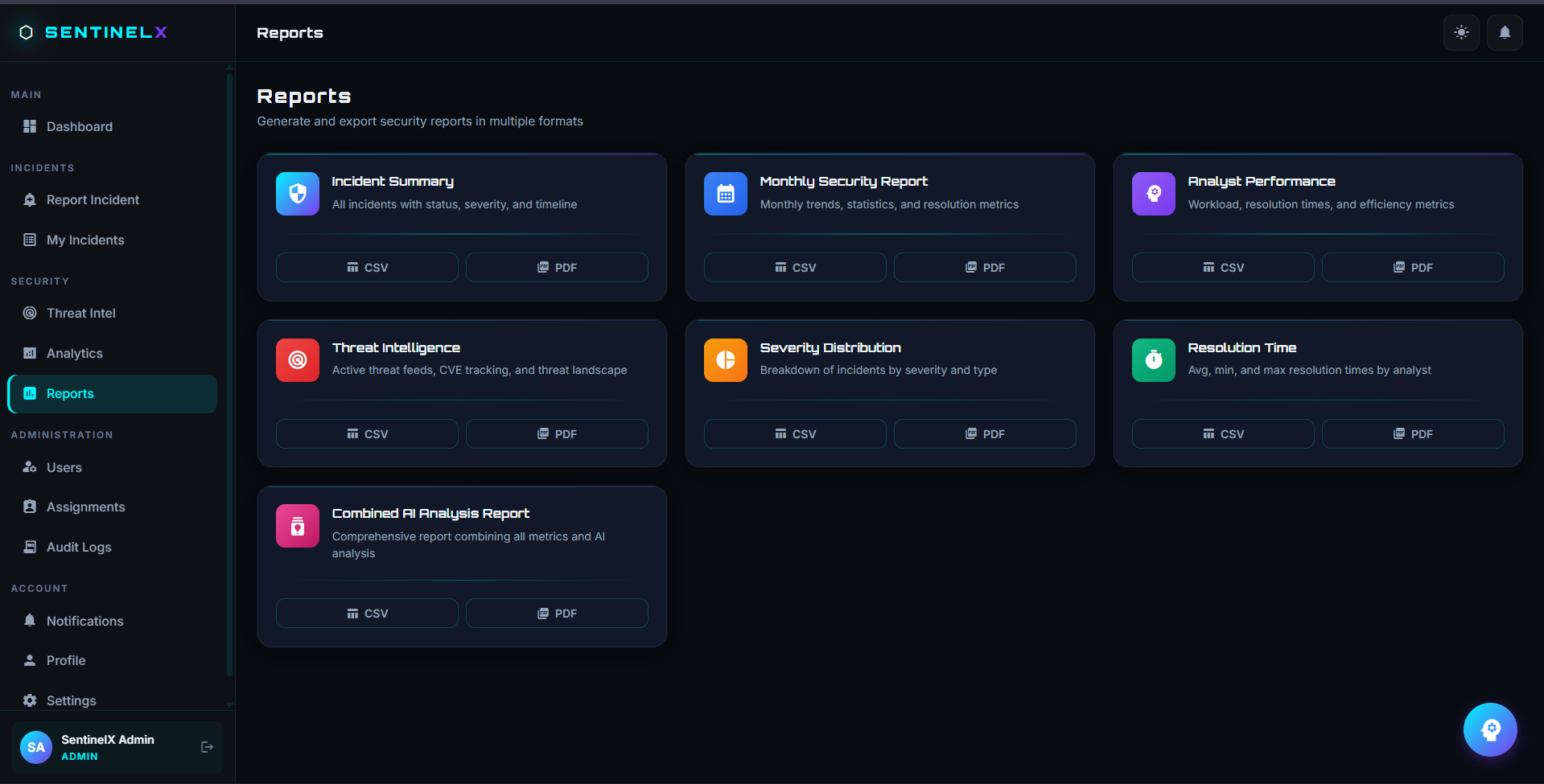
Task: Click the sidebar vertical scrollbar
Action: (229, 374)
